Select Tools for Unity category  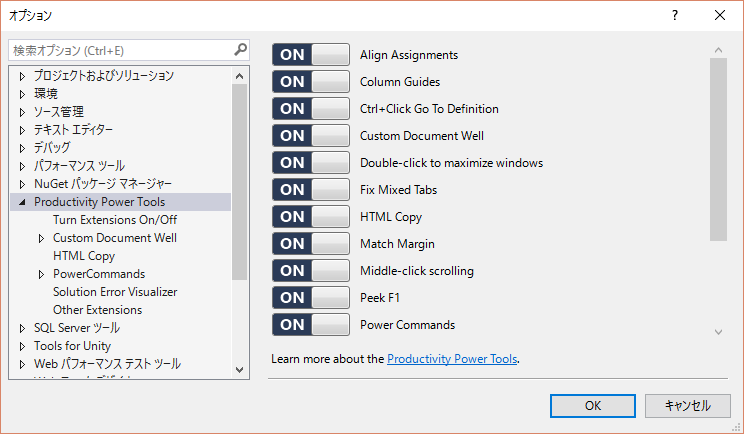point(72,346)
